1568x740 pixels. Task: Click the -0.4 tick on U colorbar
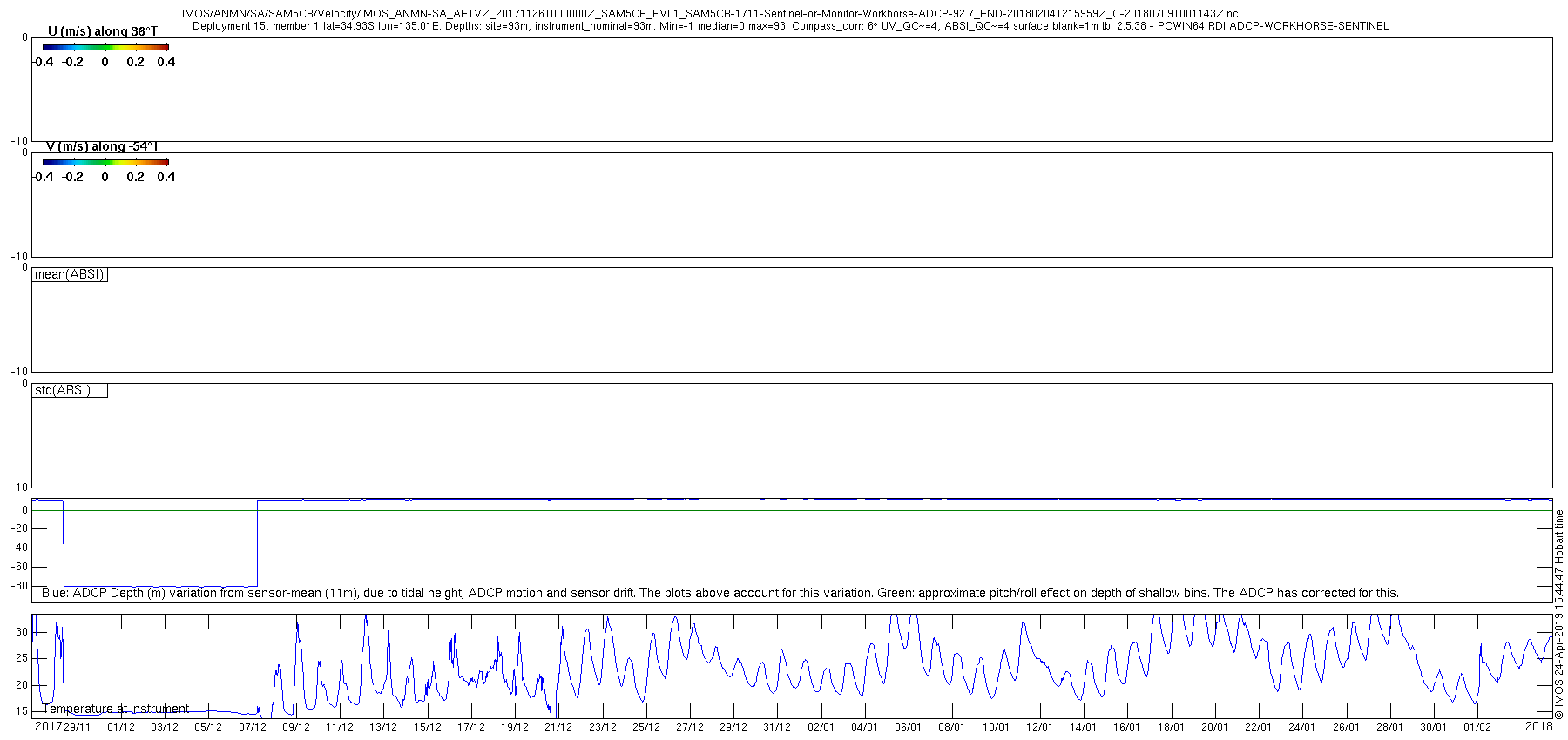point(43,62)
